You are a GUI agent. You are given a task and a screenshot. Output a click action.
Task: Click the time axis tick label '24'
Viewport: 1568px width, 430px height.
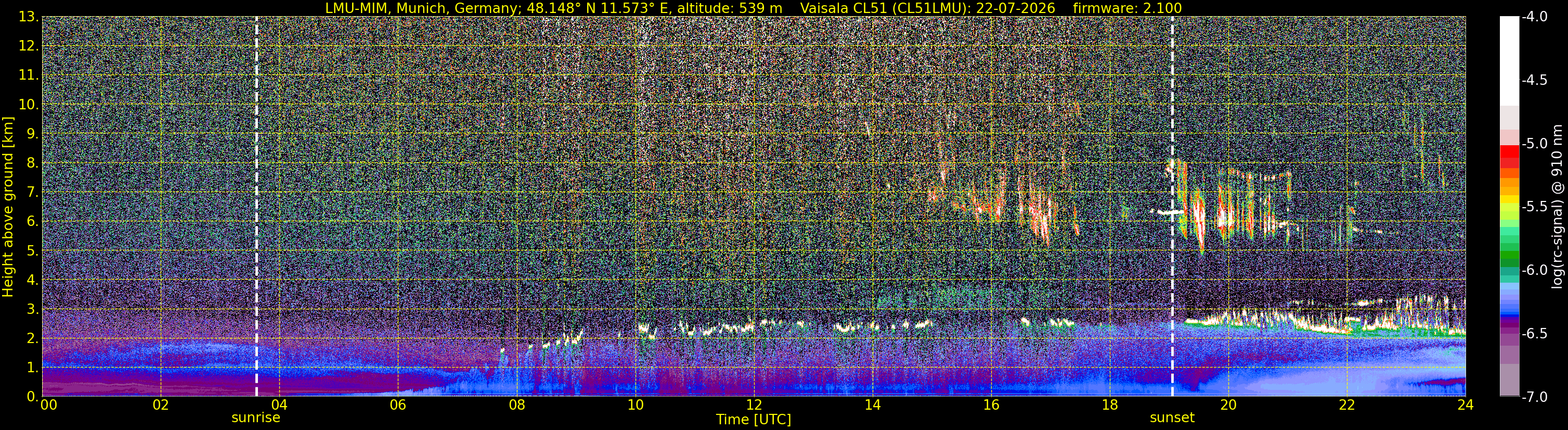click(1466, 405)
